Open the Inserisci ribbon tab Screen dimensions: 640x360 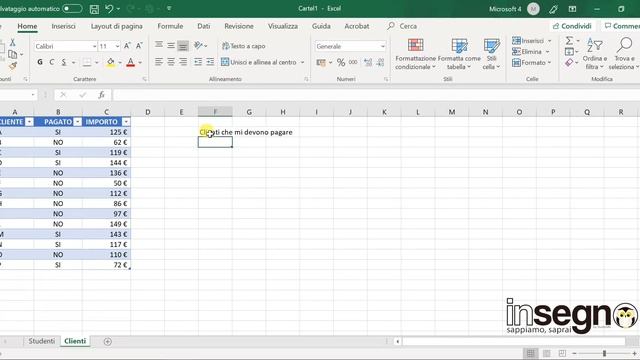pos(63,26)
